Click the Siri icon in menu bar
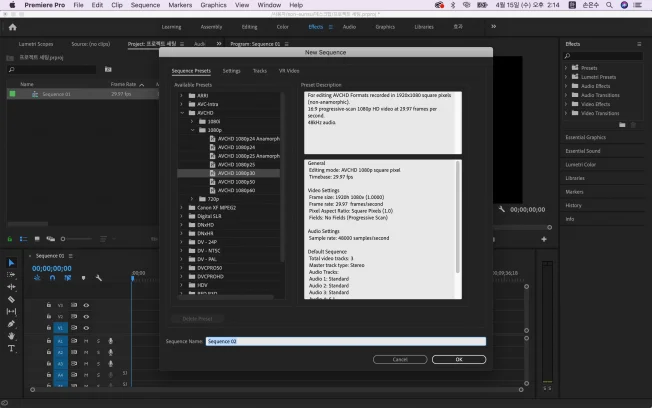Screen dimensions: 652x408 tap(624, 5)
